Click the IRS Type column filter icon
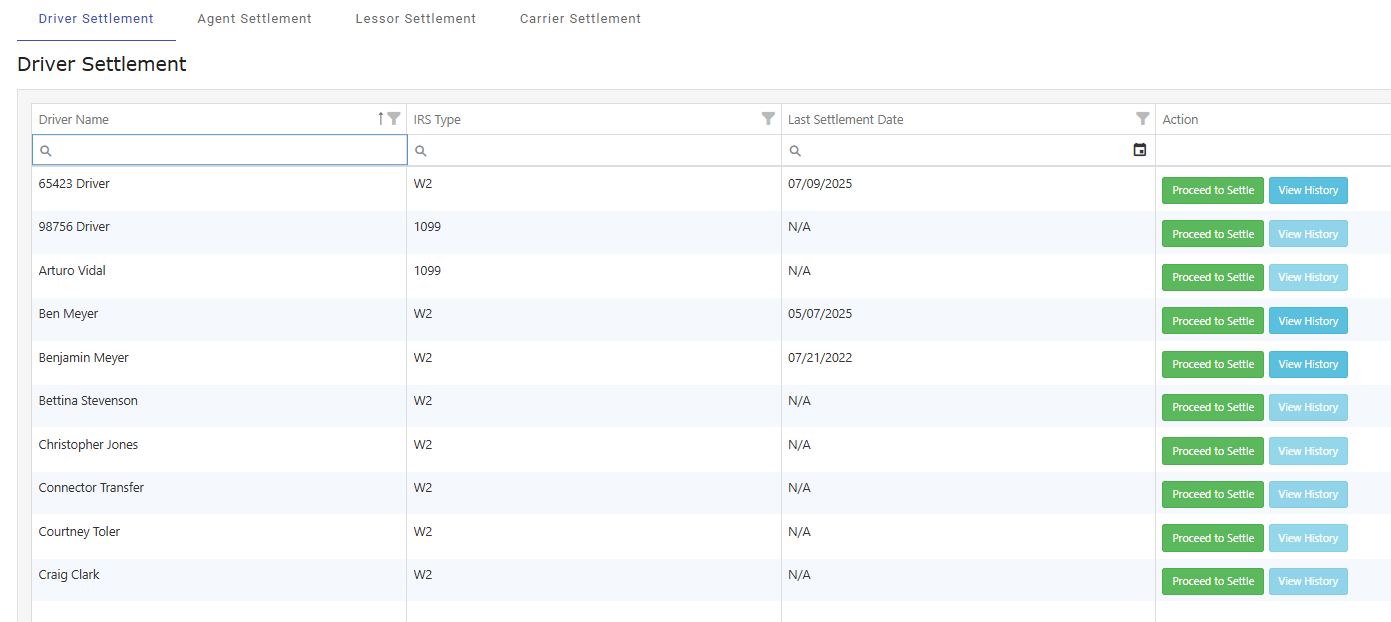The width and height of the screenshot is (1391, 622). (x=768, y=119)
